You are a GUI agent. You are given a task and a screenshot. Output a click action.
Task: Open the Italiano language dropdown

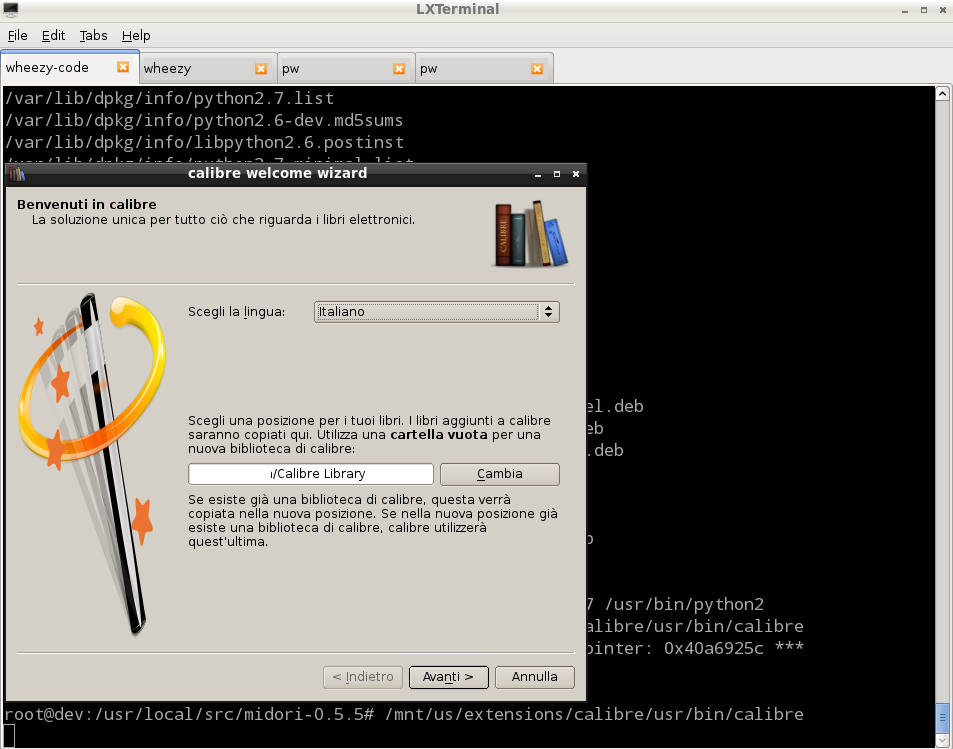pos(436,312)
